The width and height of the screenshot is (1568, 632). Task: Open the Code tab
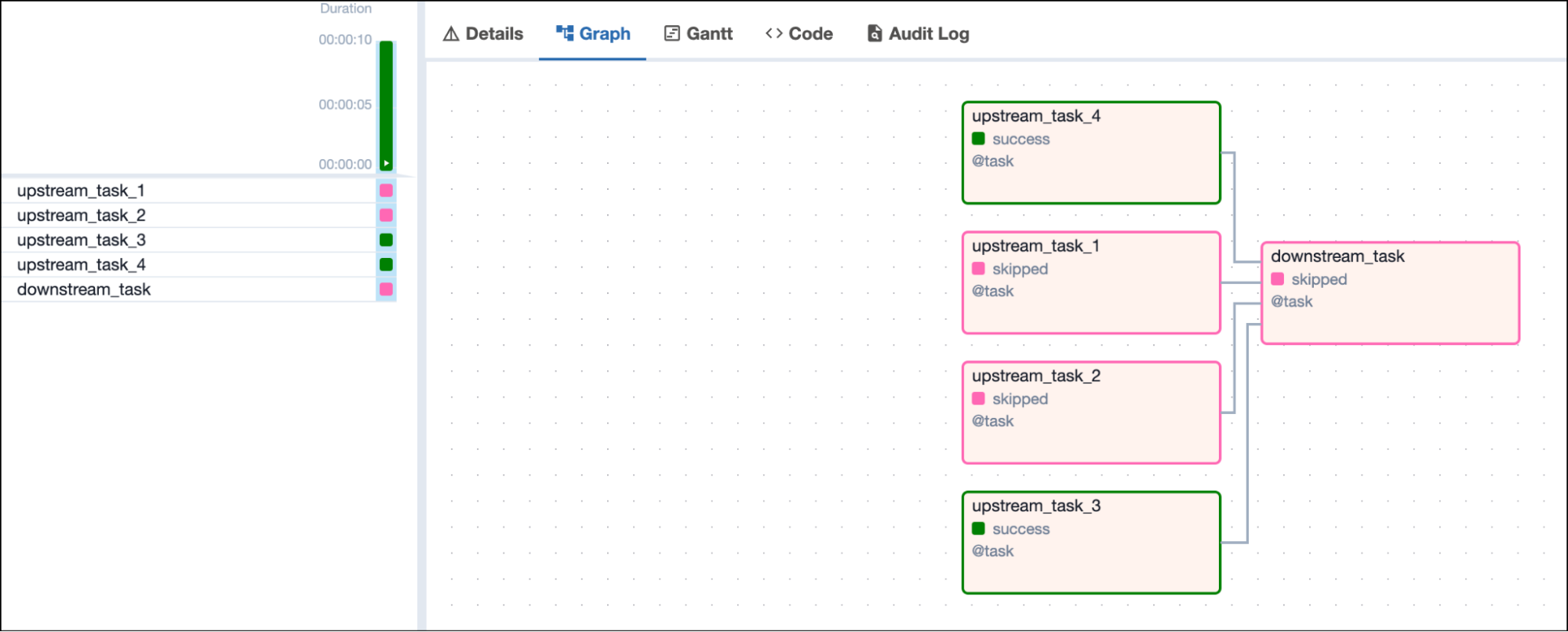point(799,34)
